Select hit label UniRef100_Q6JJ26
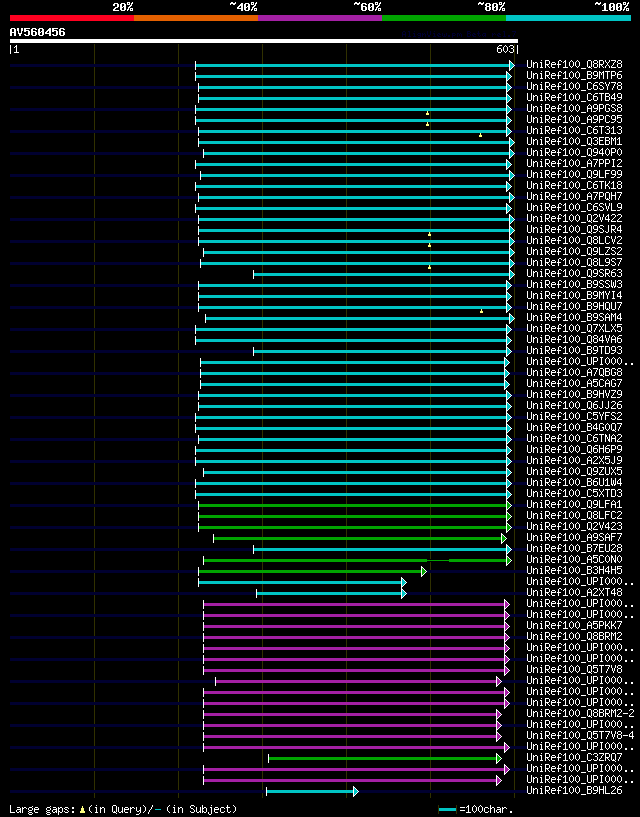 click(574, 405)
